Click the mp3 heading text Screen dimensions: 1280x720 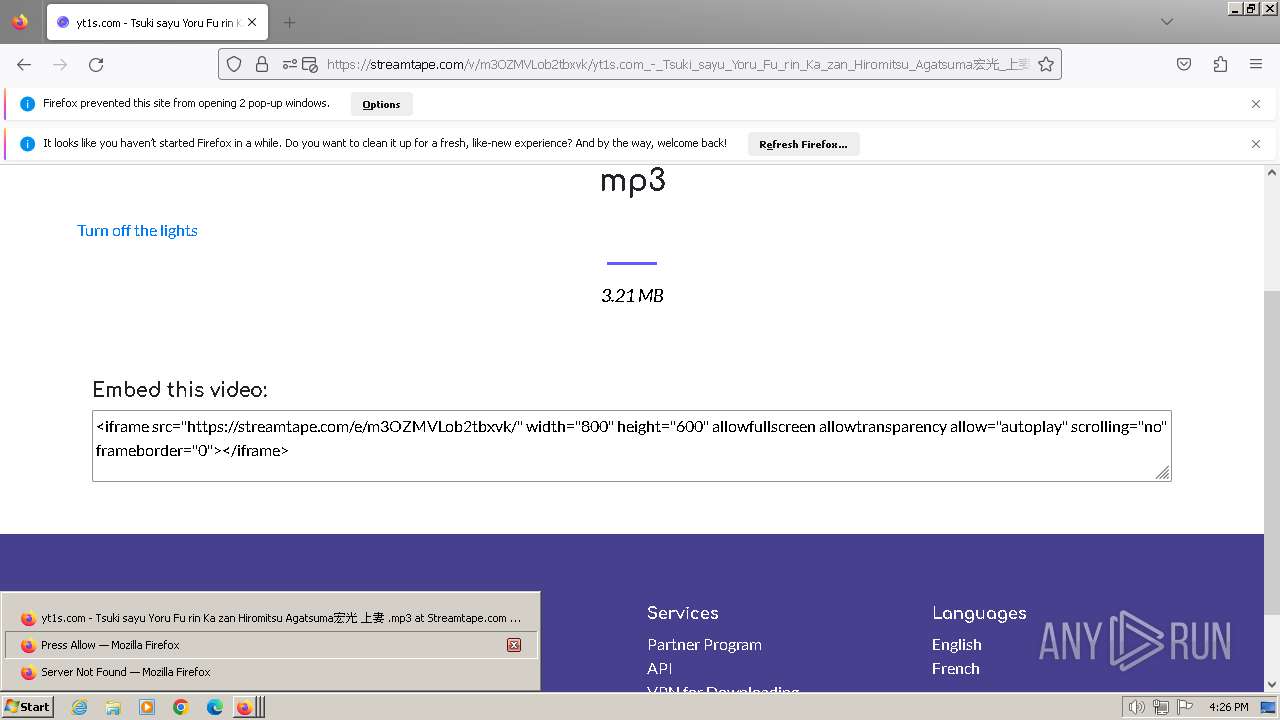[633, 181]
